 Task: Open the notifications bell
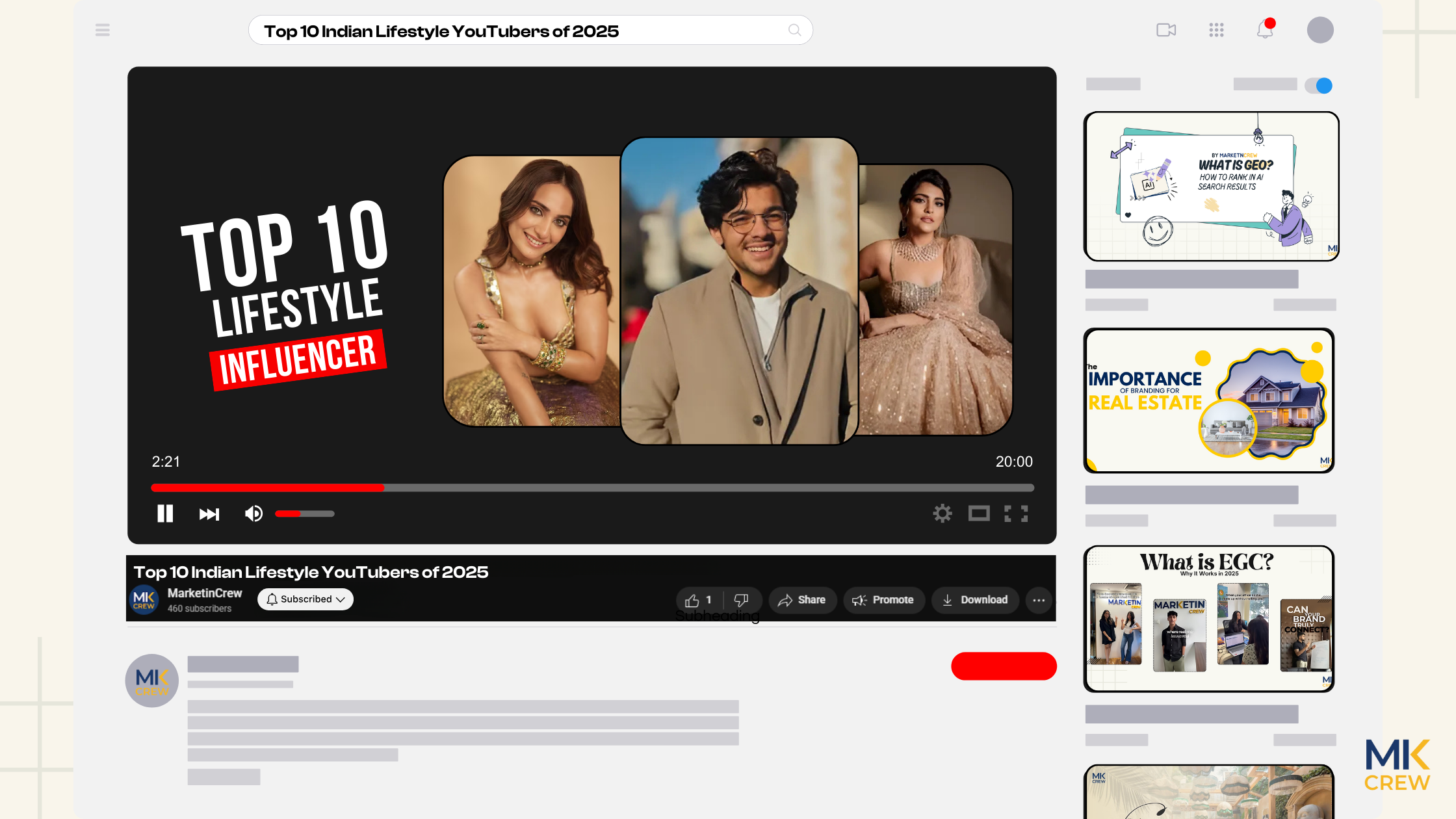tap(1265, 29)
